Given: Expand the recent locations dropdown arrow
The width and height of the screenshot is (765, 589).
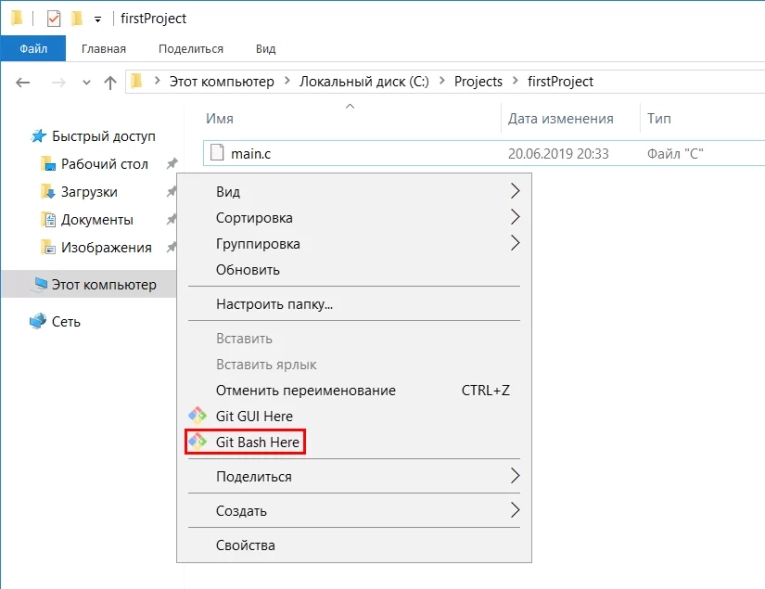Looking at the screenshot, I should [x=86, y=82].
